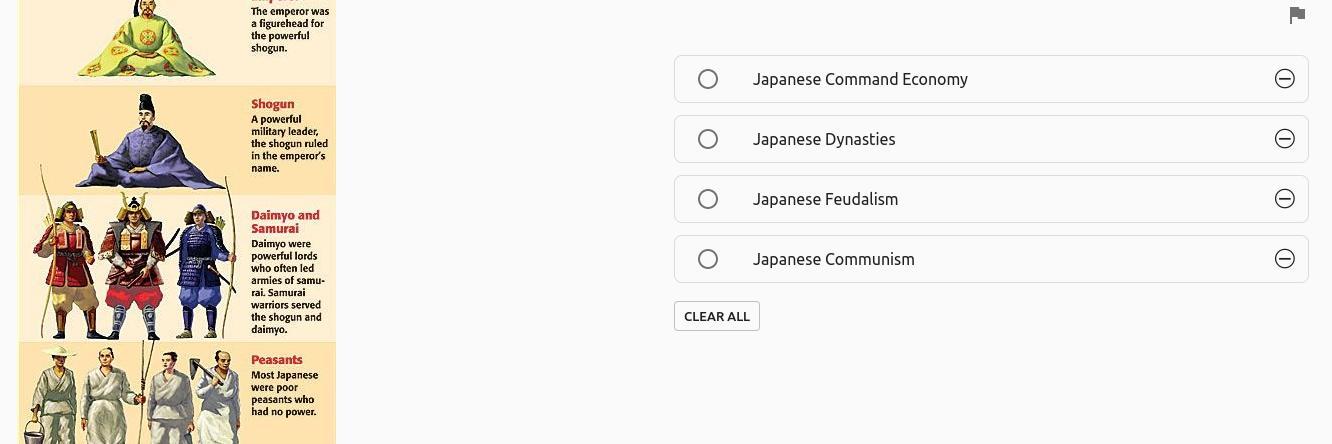Select the Japanese Command Economy radio button

708,79
